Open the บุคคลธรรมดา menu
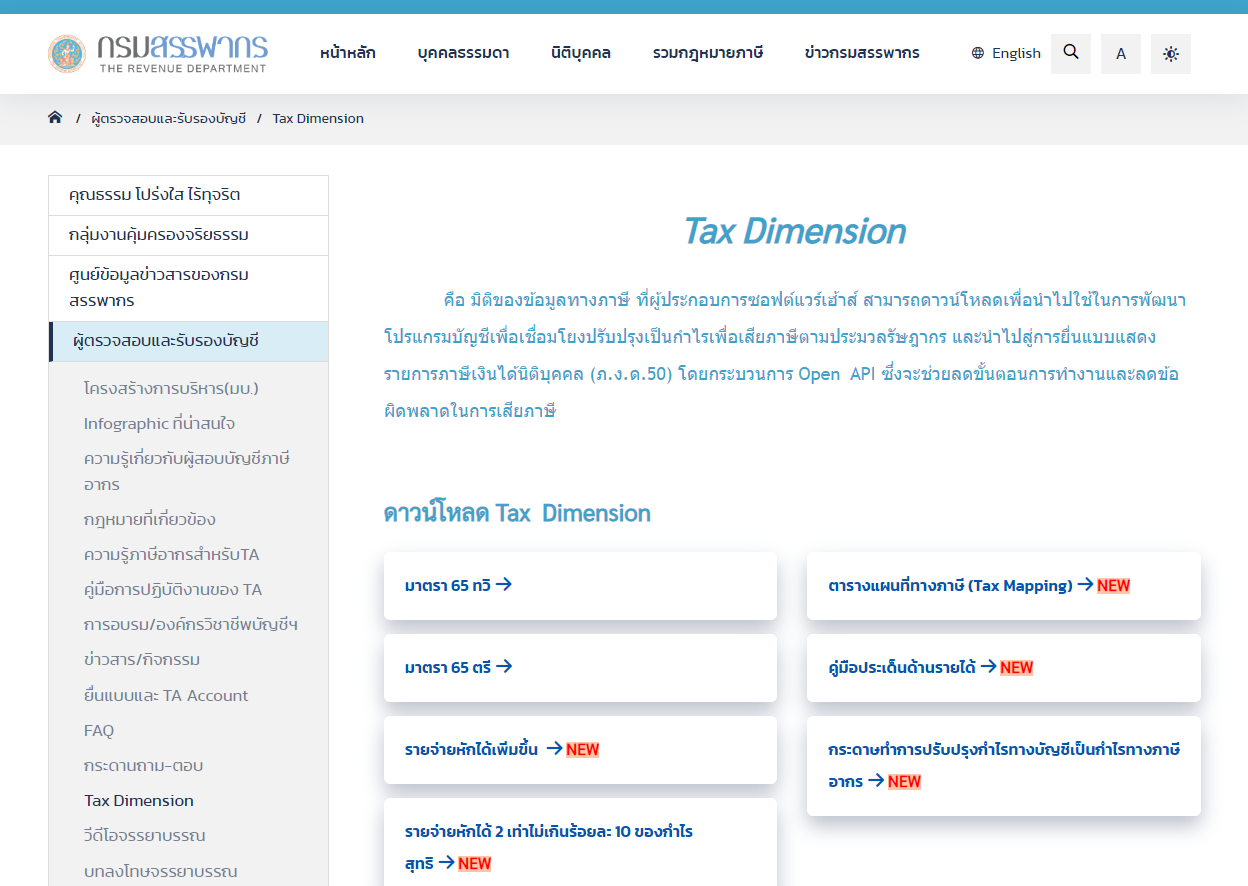Image resolution: width=1248 pixels, height=886 pixels. [x=463, y=53]
